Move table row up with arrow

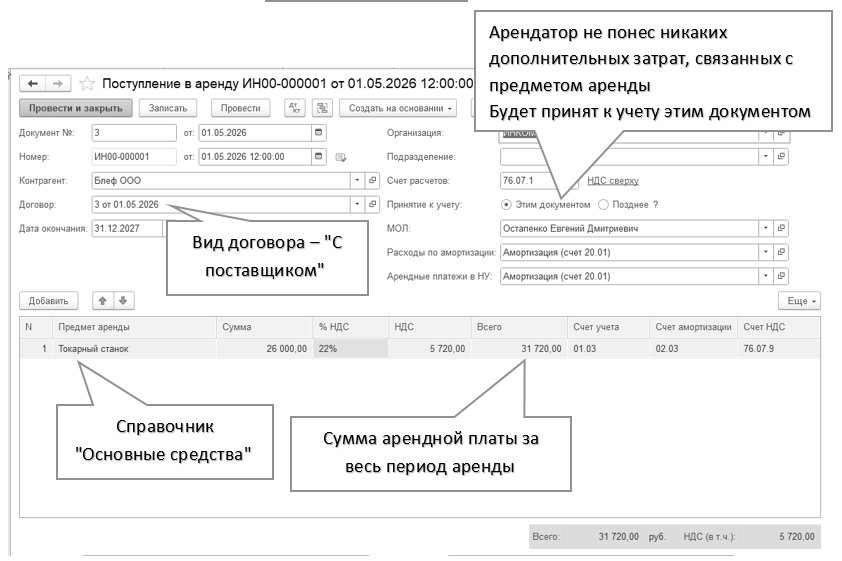coord(103,301)
